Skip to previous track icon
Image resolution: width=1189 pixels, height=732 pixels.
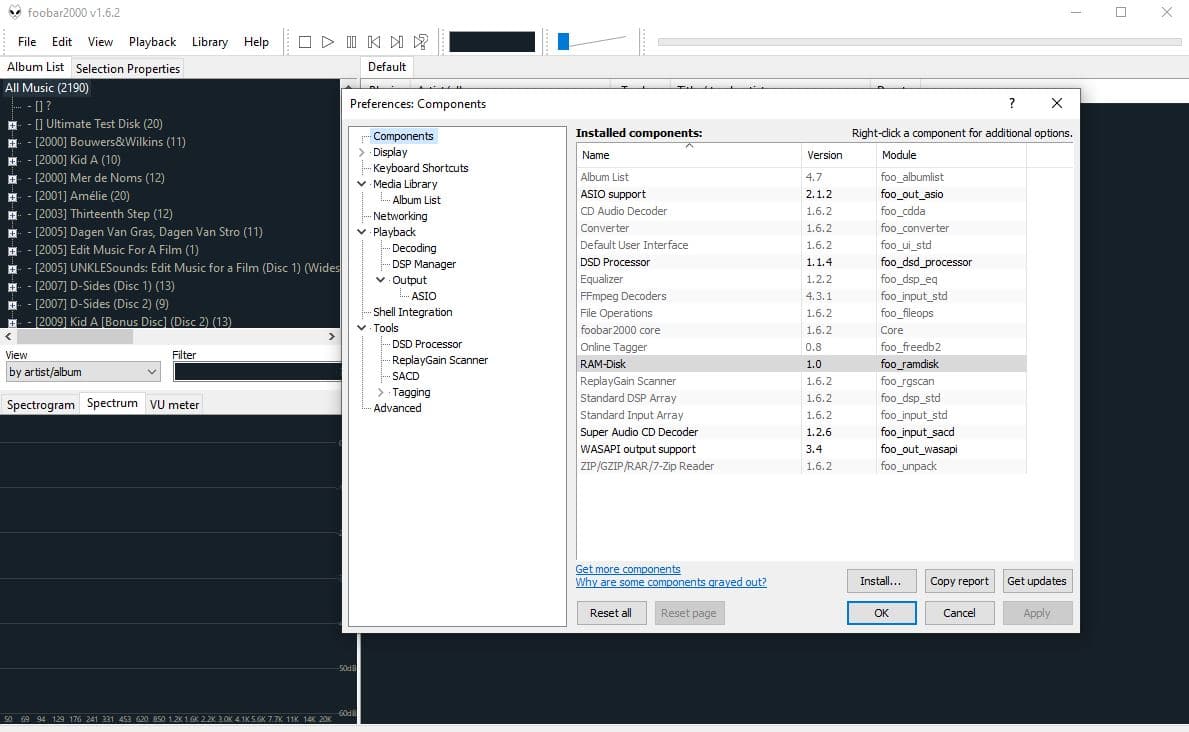tap(374, 42)
